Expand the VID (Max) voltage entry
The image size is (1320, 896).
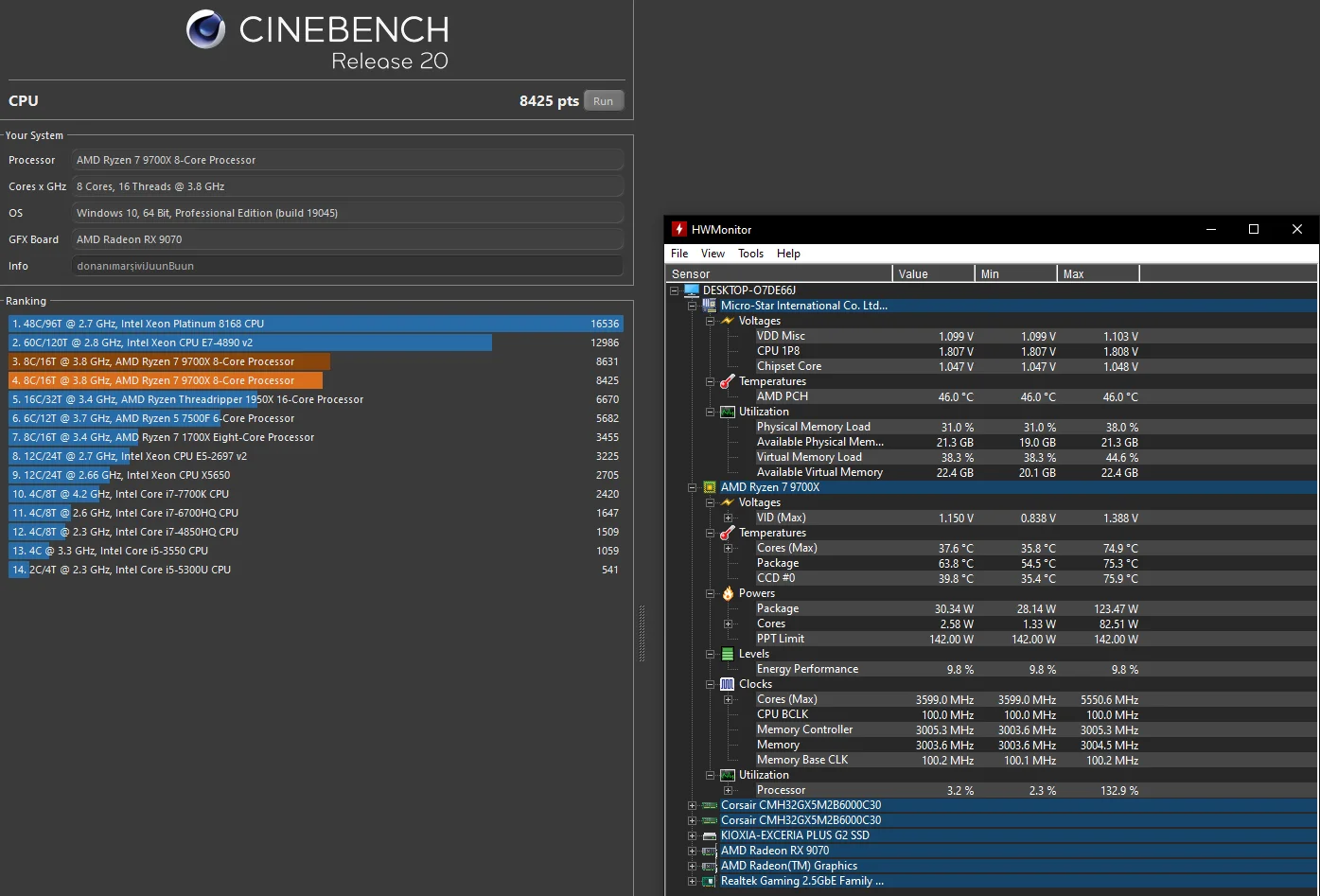(x=728, y=518)
